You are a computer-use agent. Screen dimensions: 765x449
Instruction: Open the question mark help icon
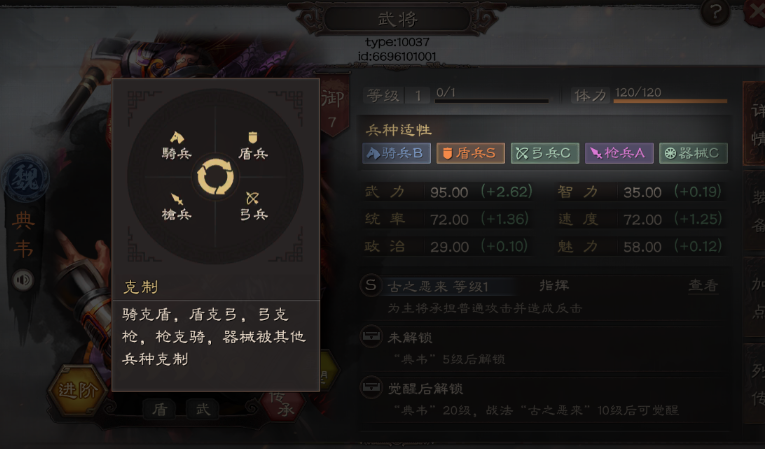point(715,12)
